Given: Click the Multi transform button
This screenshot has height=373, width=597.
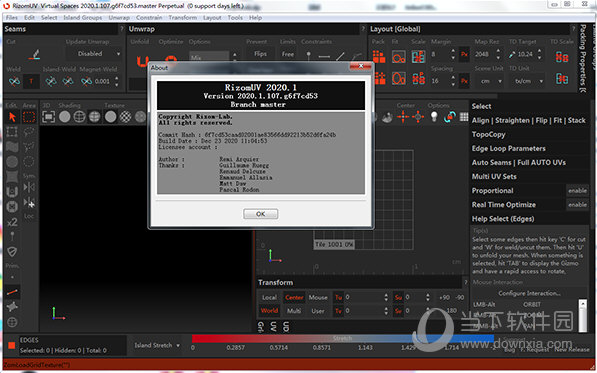Looking at the screenshot, I should point(294,311).
